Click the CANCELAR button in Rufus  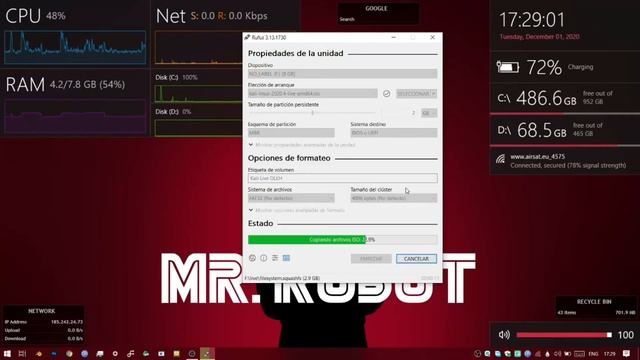pos(416,259)
